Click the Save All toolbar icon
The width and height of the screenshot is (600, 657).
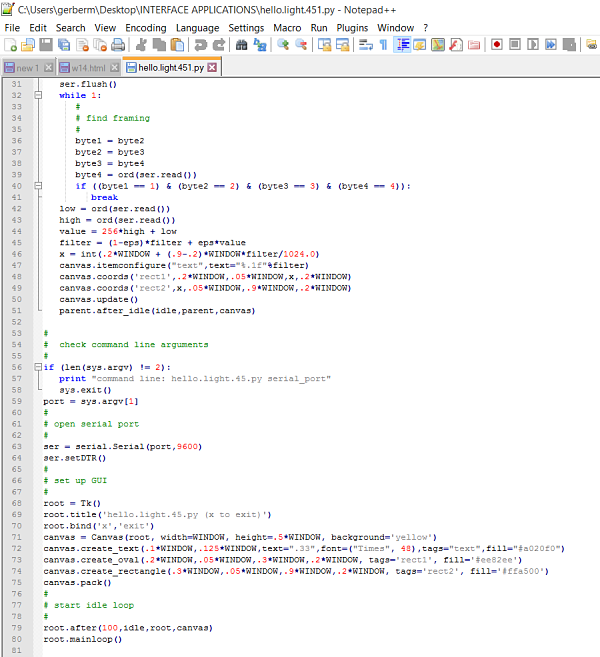pyautogui.click(x=64, y=44)
